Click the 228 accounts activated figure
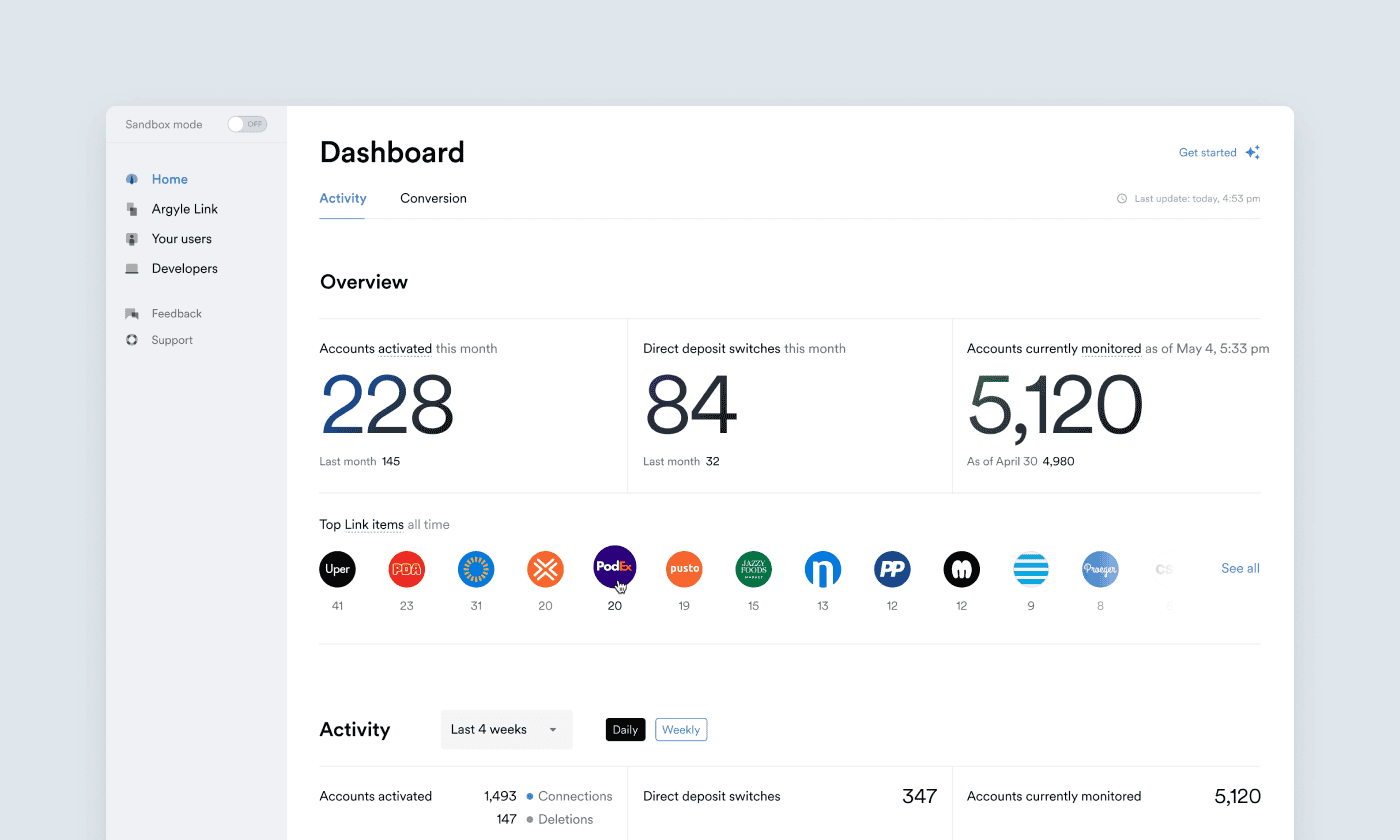 tap(388, 404)
